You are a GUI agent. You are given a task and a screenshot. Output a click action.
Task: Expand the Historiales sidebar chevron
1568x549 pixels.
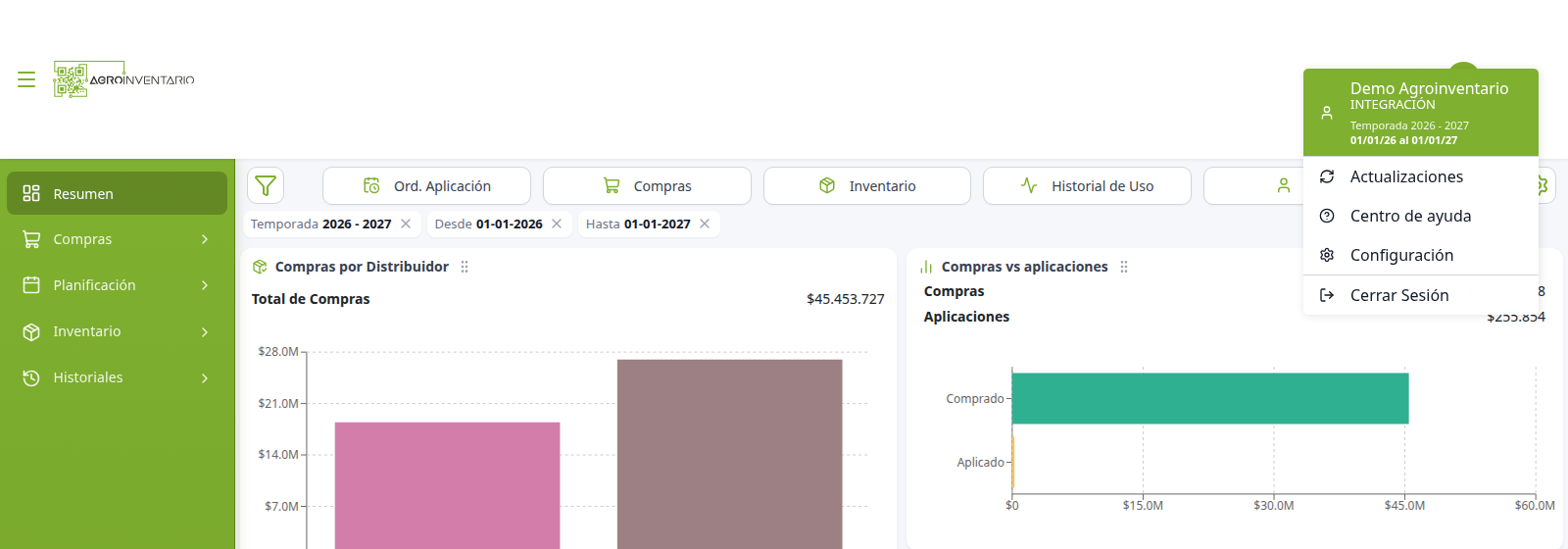click(205, 377)
